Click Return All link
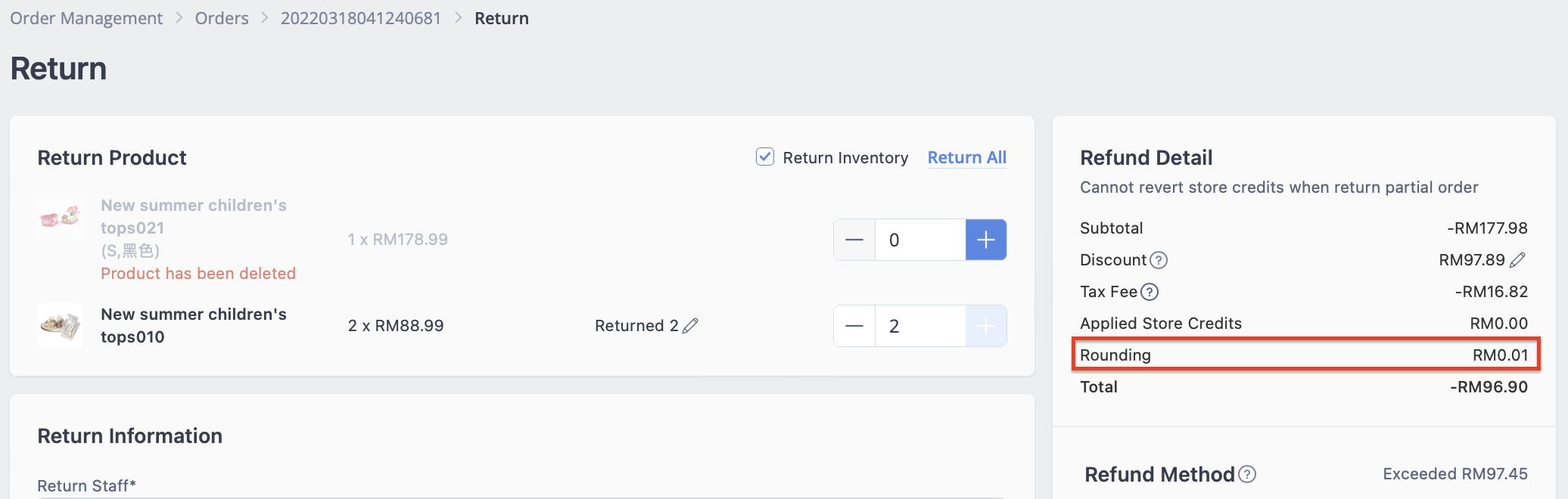Viewport: 1568px width, 499px height. point(967,157)
